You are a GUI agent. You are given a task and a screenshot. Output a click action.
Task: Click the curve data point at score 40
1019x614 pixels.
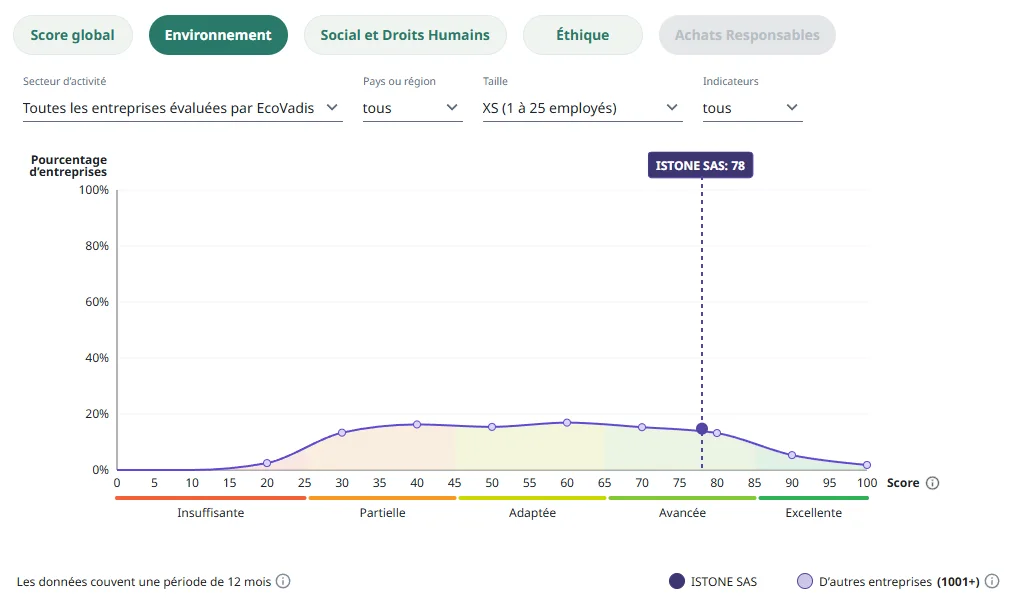click(x=417, y=424)
